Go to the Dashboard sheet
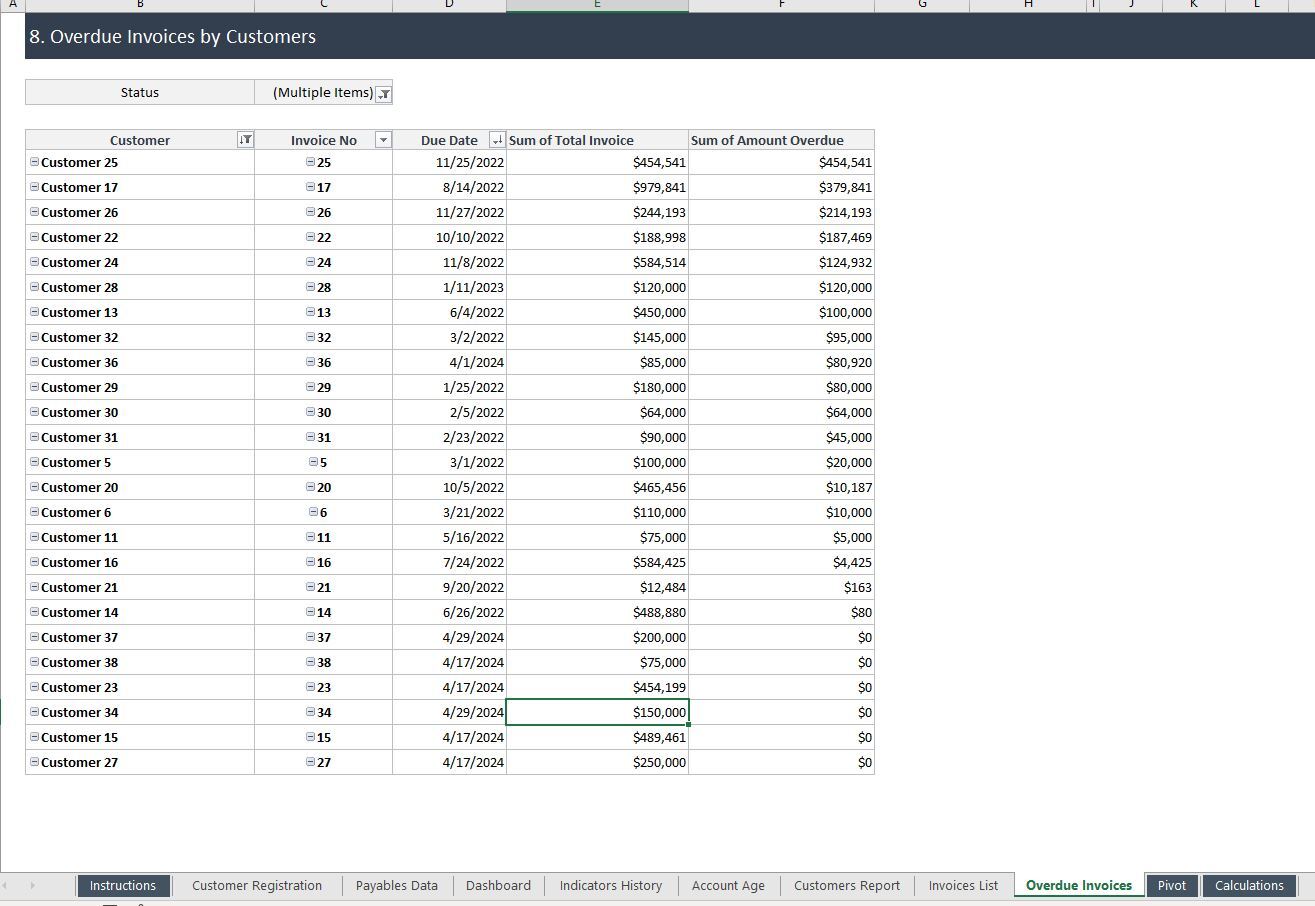The height and width of the screenshot is (906, 1315). click(x=498, y=886)
